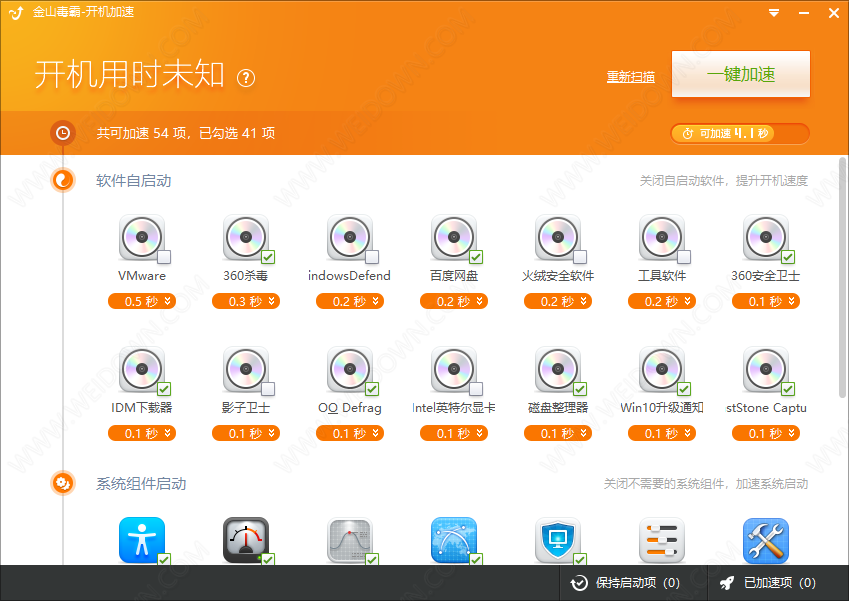Expand the 0.1 秒 dropdown under 360安全卫士
849x601 pixels.
coord(766,301)
